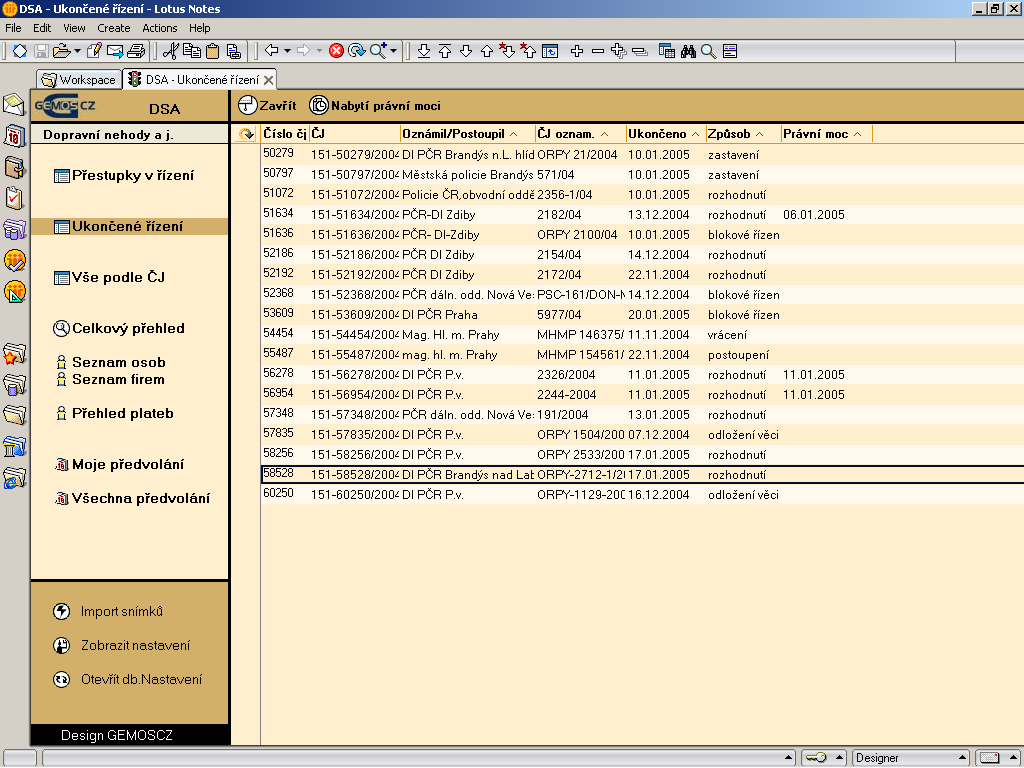
Task: Click the Navigate Next down-arrow icon
Action: [x=466, y=51]
